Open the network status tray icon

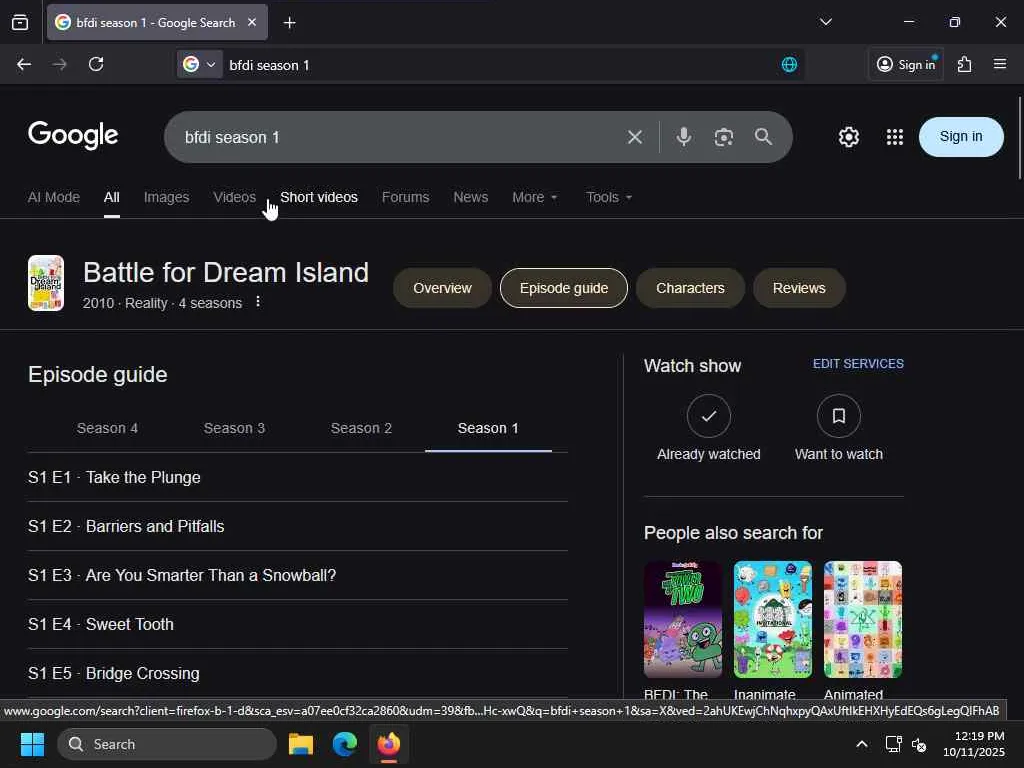pos(893,744)
